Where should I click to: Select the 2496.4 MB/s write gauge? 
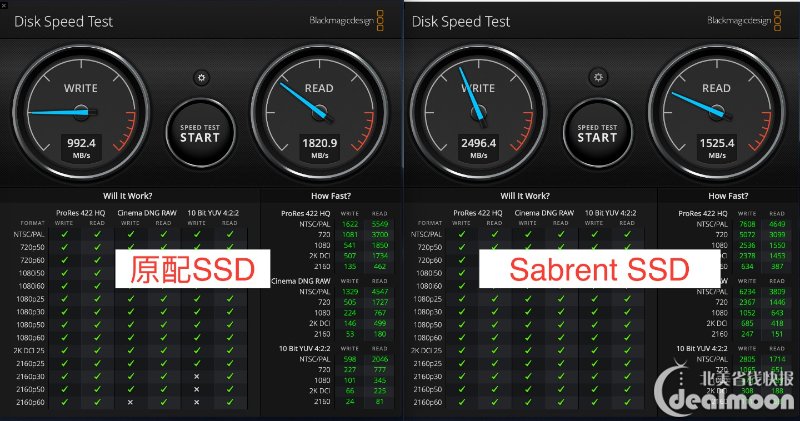tap(479, 112)
